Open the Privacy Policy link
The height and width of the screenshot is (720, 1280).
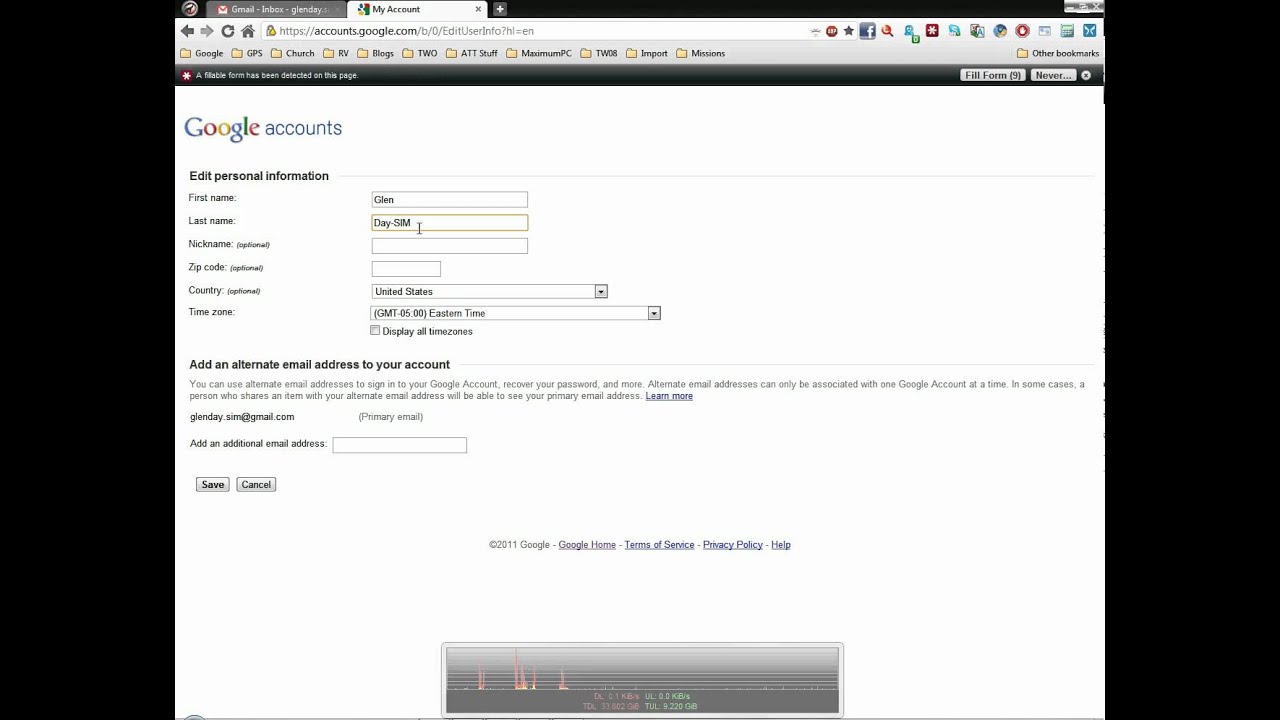click(x=733, y=545)
